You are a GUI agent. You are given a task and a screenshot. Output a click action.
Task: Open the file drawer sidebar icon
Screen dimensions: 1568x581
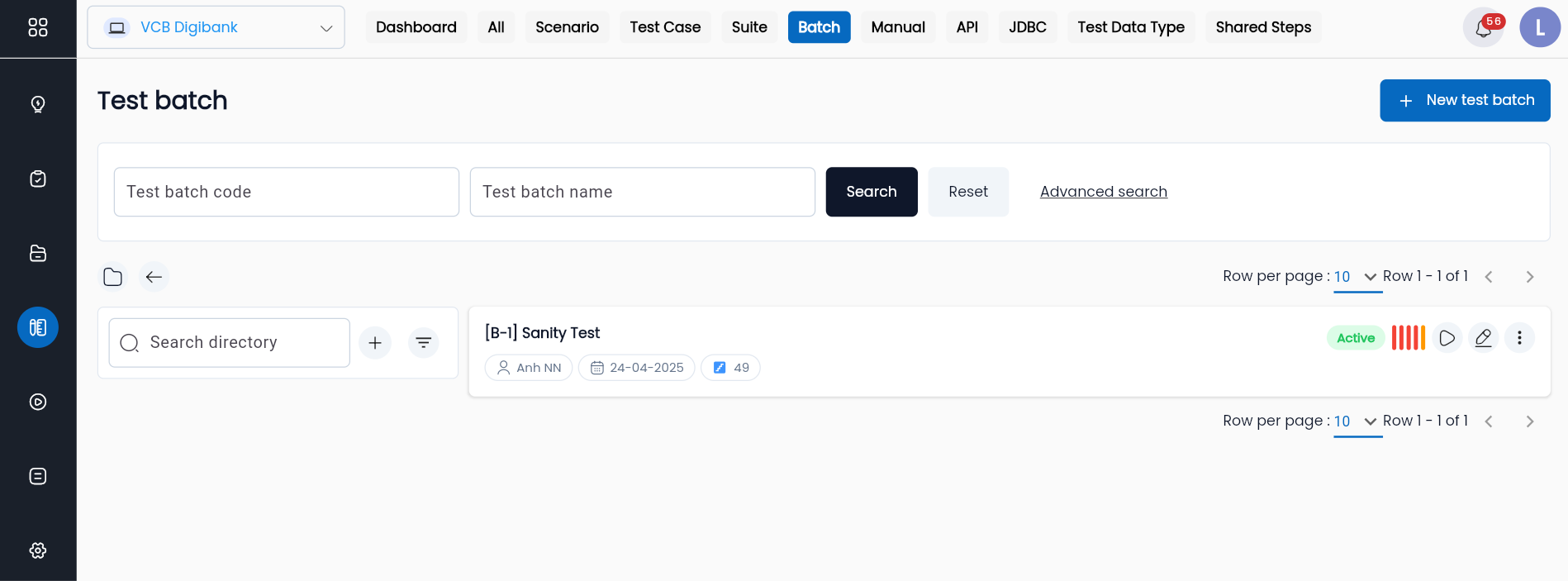[x=38, y=253]
